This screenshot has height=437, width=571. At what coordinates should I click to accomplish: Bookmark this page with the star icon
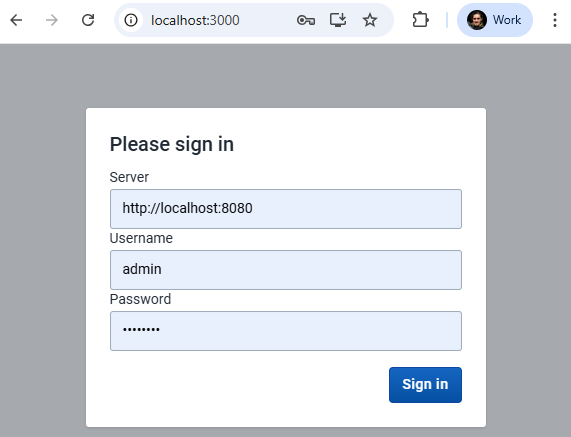[370, 20]
